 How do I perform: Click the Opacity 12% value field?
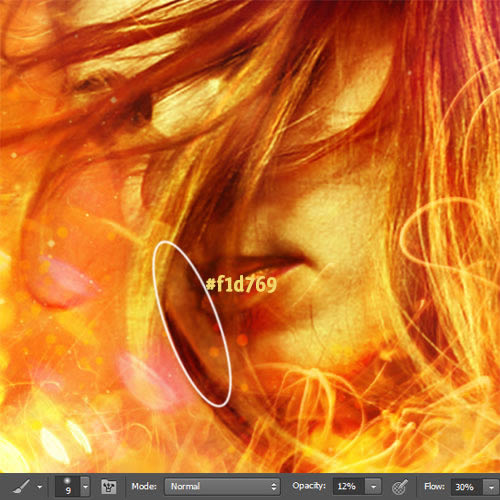pyautogui.click(x=349, y=487)
